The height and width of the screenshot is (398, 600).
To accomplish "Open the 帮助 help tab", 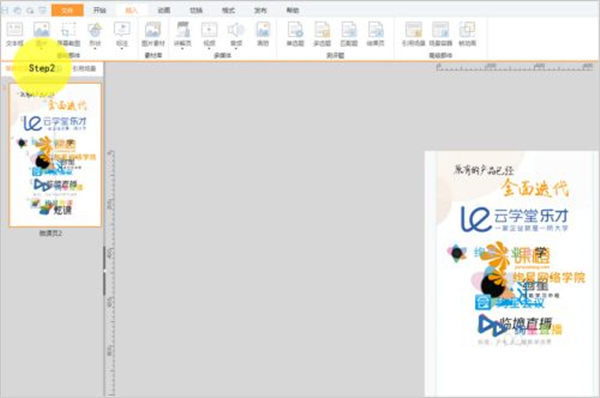I will [x=292, y=10].
